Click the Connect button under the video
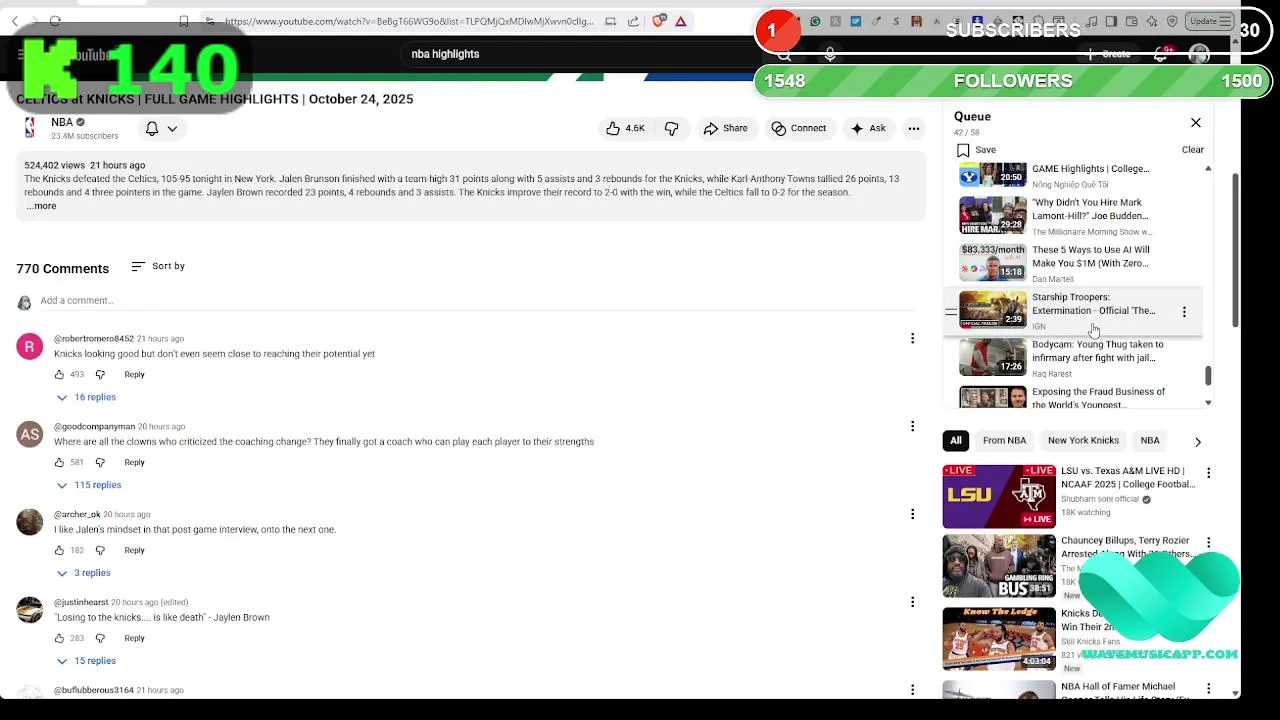Image resolution: width=1280 pixels, height=720 pixels. click(x=798, y=128)
